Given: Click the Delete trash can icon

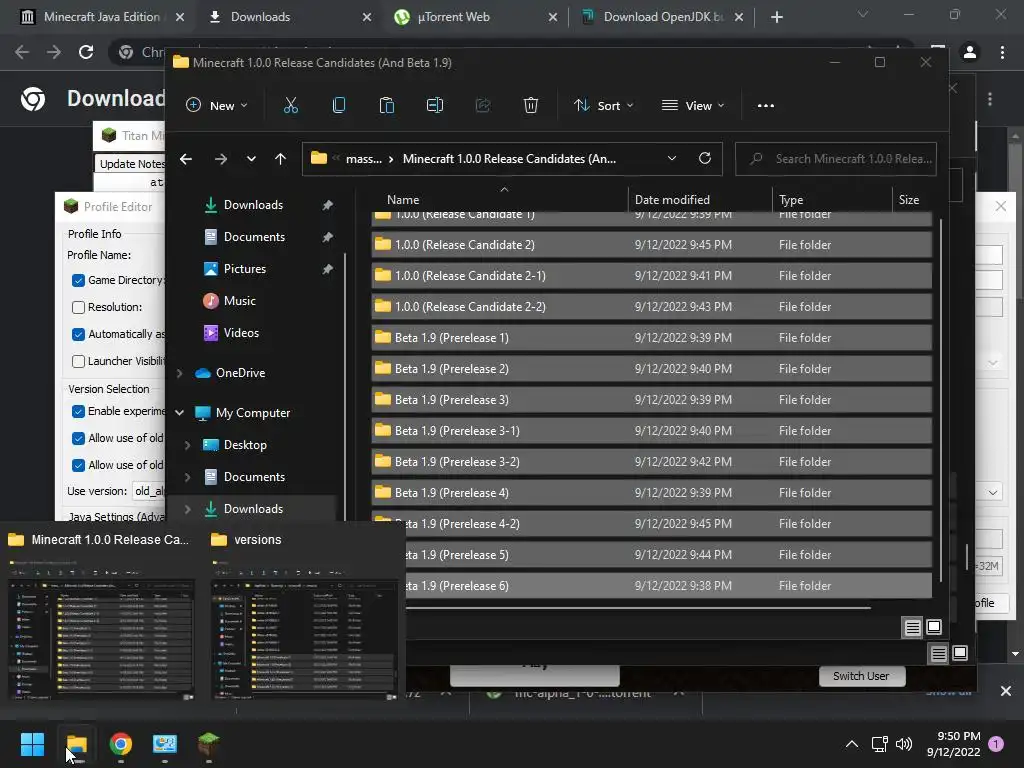Looking at the screenshot, I should tap(531, 105).
